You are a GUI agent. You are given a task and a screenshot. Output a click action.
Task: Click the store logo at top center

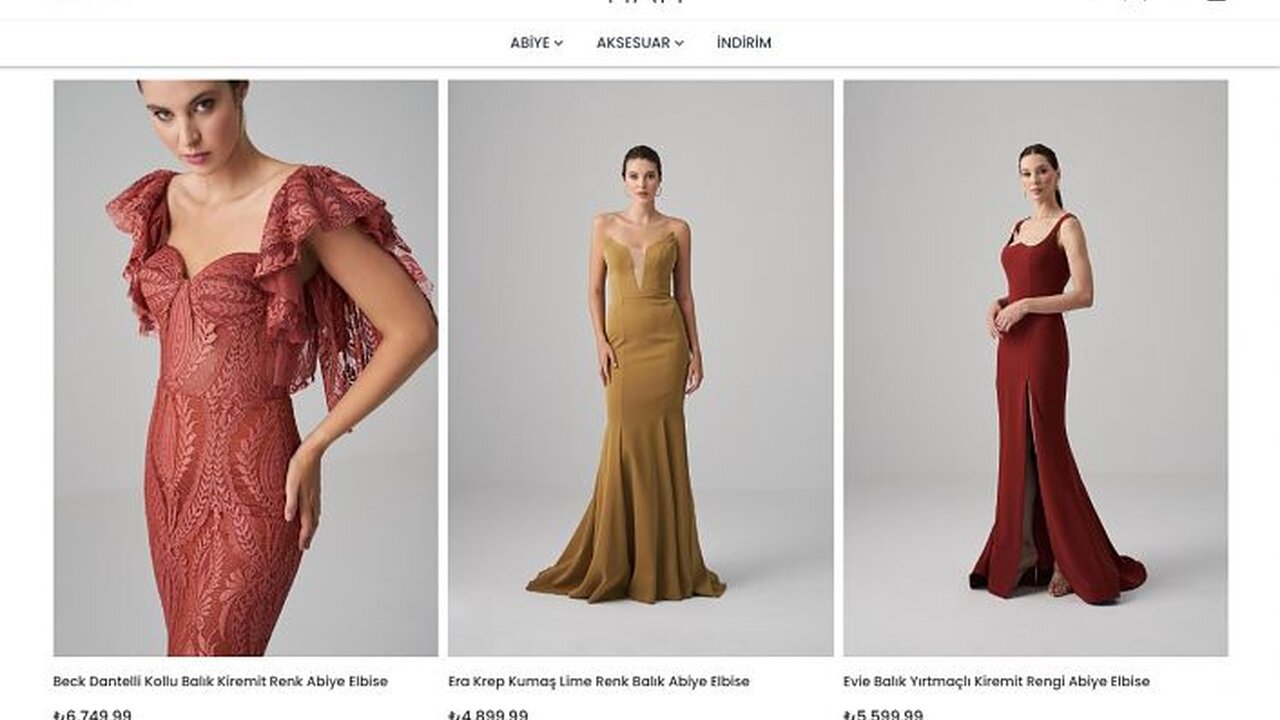pyautogui.click(x=645, y=2)
